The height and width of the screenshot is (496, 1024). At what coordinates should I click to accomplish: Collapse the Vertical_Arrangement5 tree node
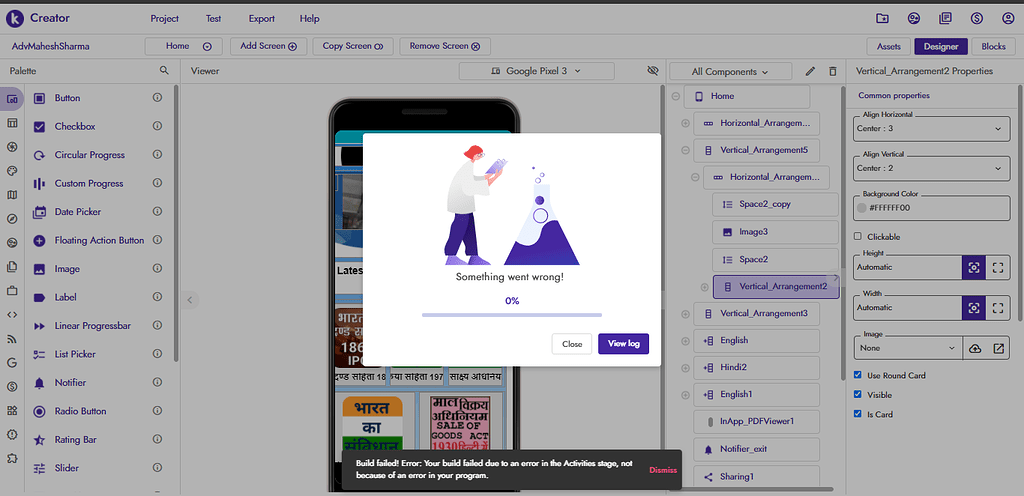685,151
